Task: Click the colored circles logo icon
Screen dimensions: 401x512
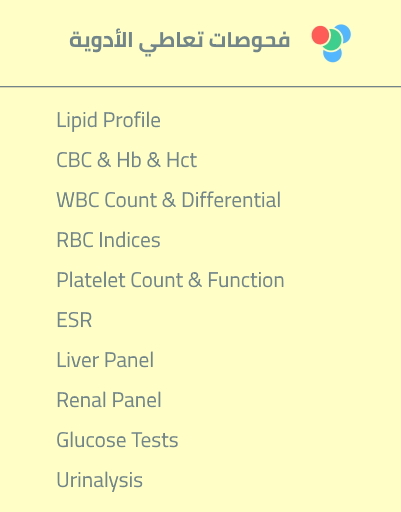Action: (x=331, y=43)
